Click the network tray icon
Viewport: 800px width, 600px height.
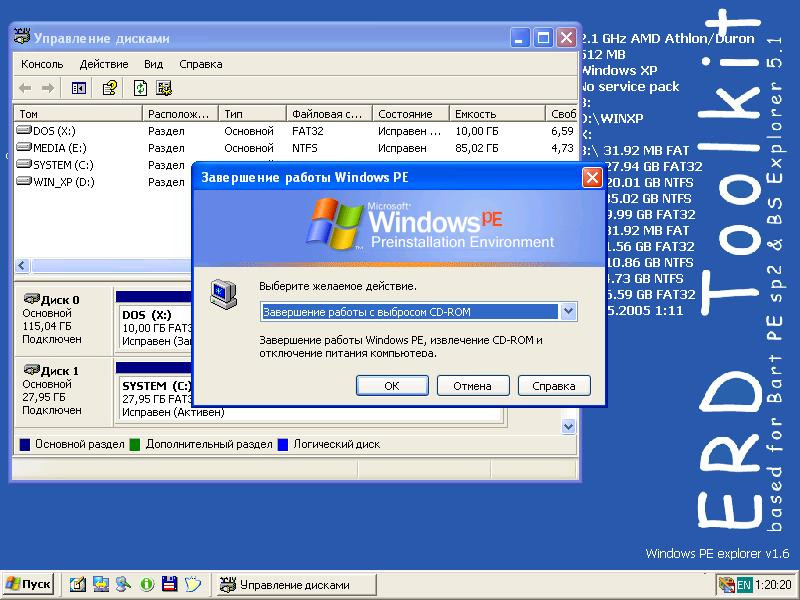(726, 585)
